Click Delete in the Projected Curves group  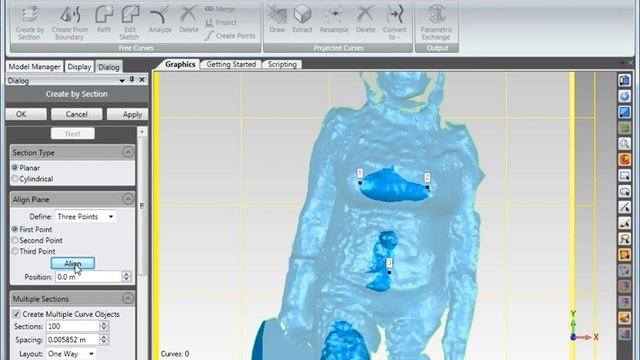click(365, 19)
